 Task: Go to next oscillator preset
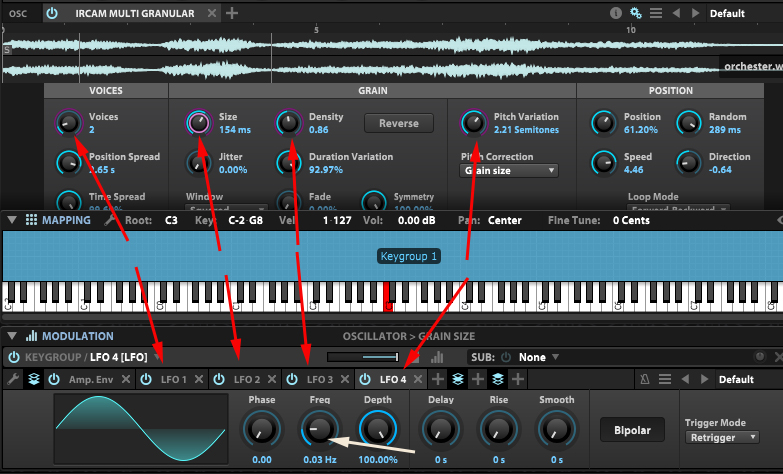[695, 13]
